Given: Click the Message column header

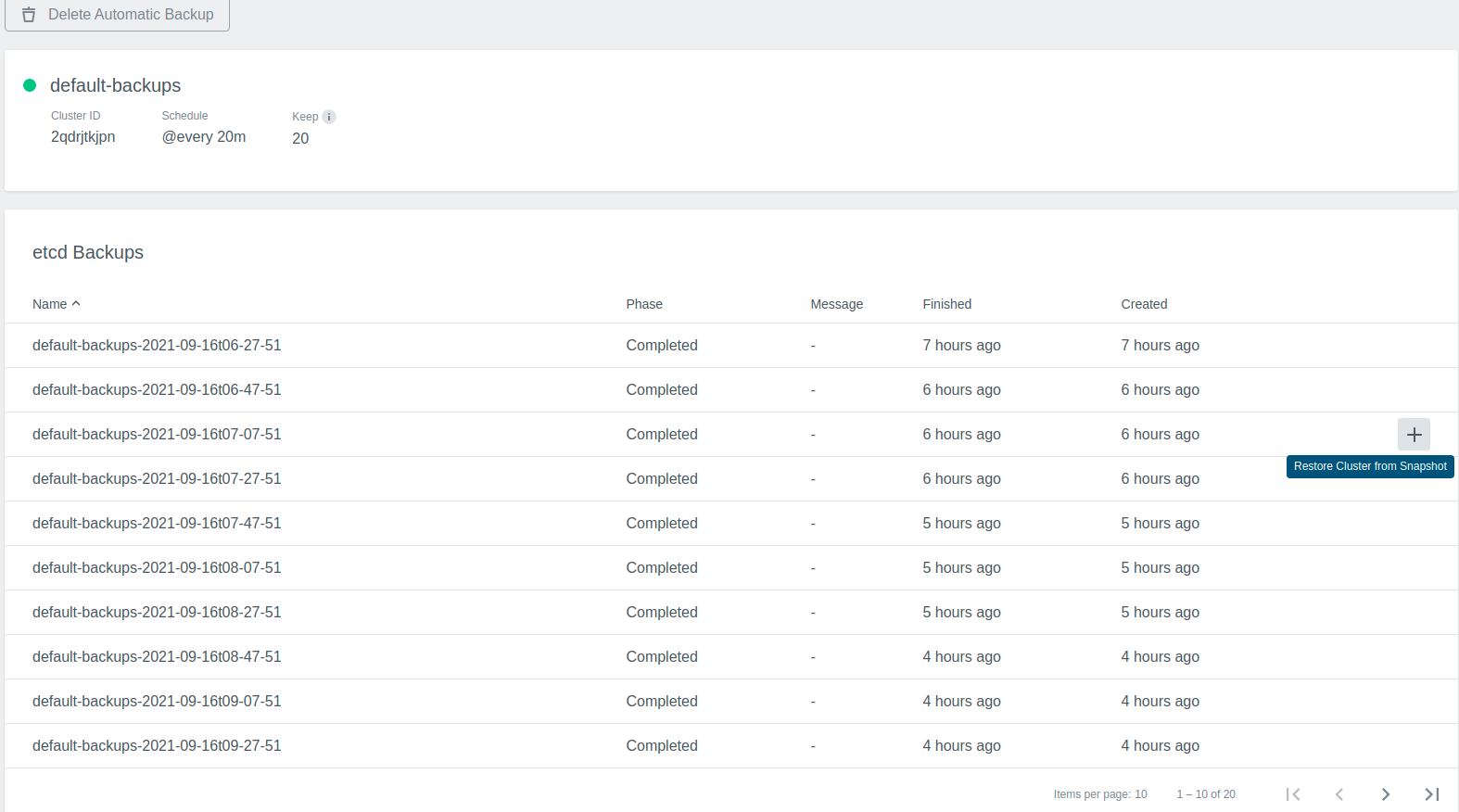Looking at the screenshot, I should coord(836,304).
